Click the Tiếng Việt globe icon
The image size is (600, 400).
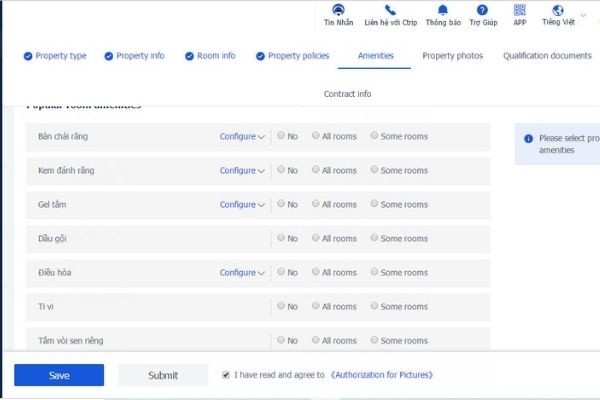point(558,10)
